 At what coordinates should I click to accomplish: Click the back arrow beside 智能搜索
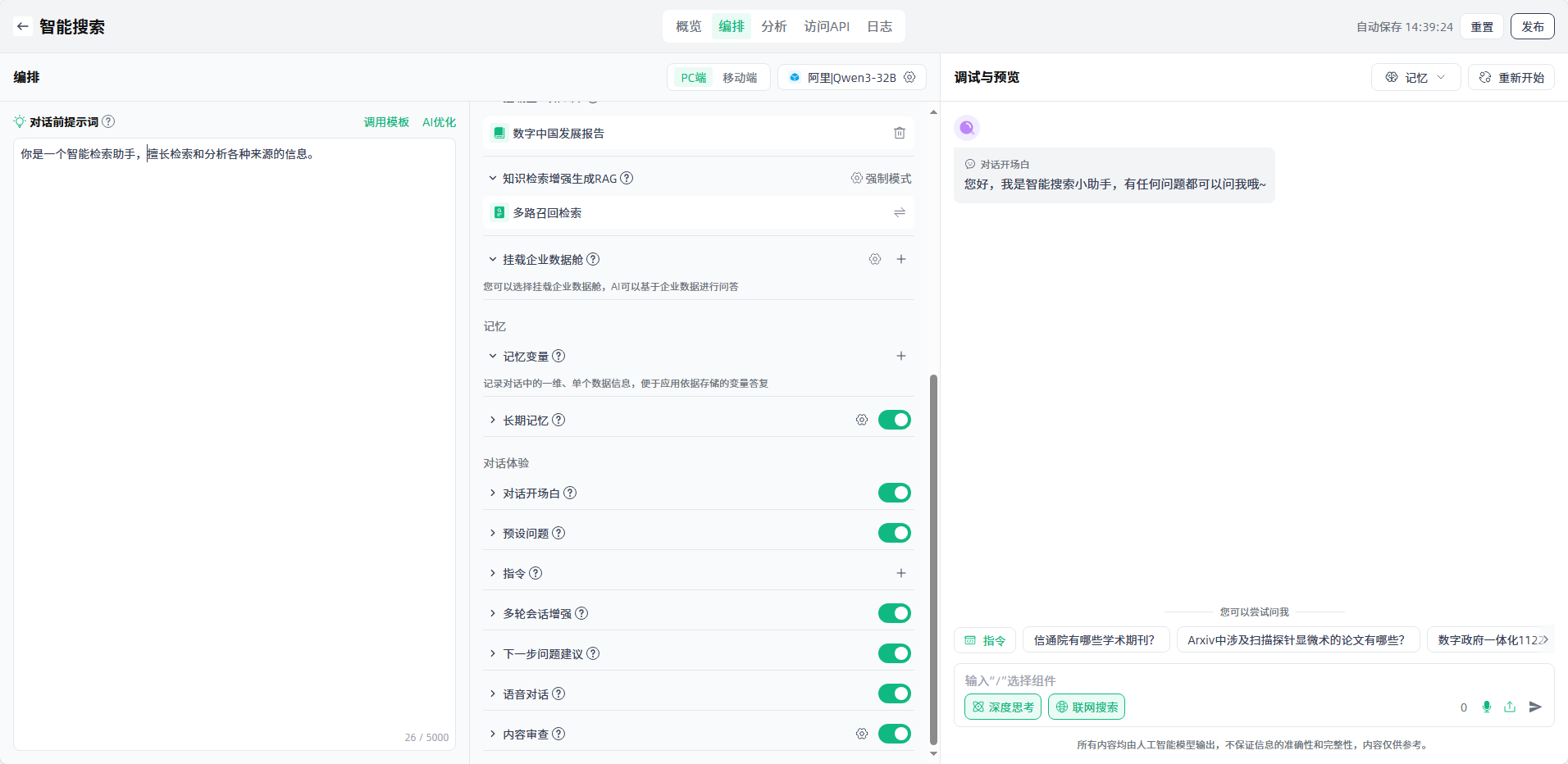(x=23, y=26)
